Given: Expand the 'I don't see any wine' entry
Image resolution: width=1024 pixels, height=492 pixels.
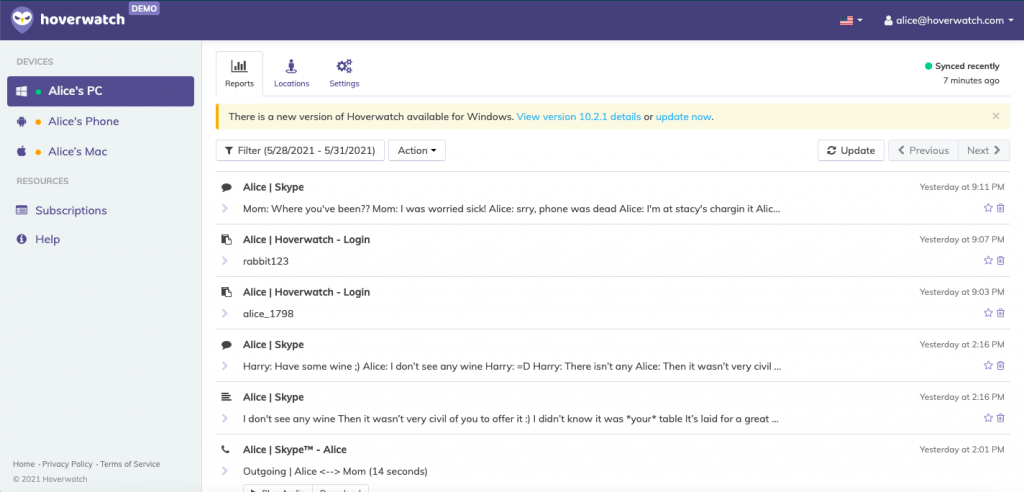Looking at the screenshot, I should click(225, 418).
